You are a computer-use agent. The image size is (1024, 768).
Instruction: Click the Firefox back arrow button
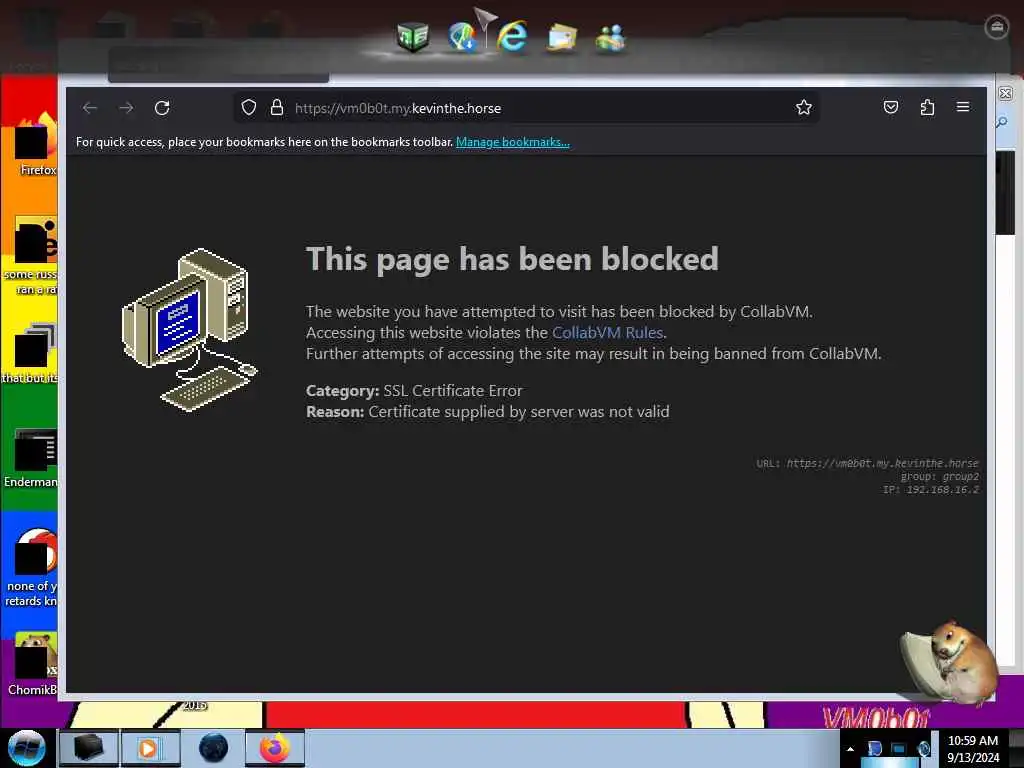[90, 108]
